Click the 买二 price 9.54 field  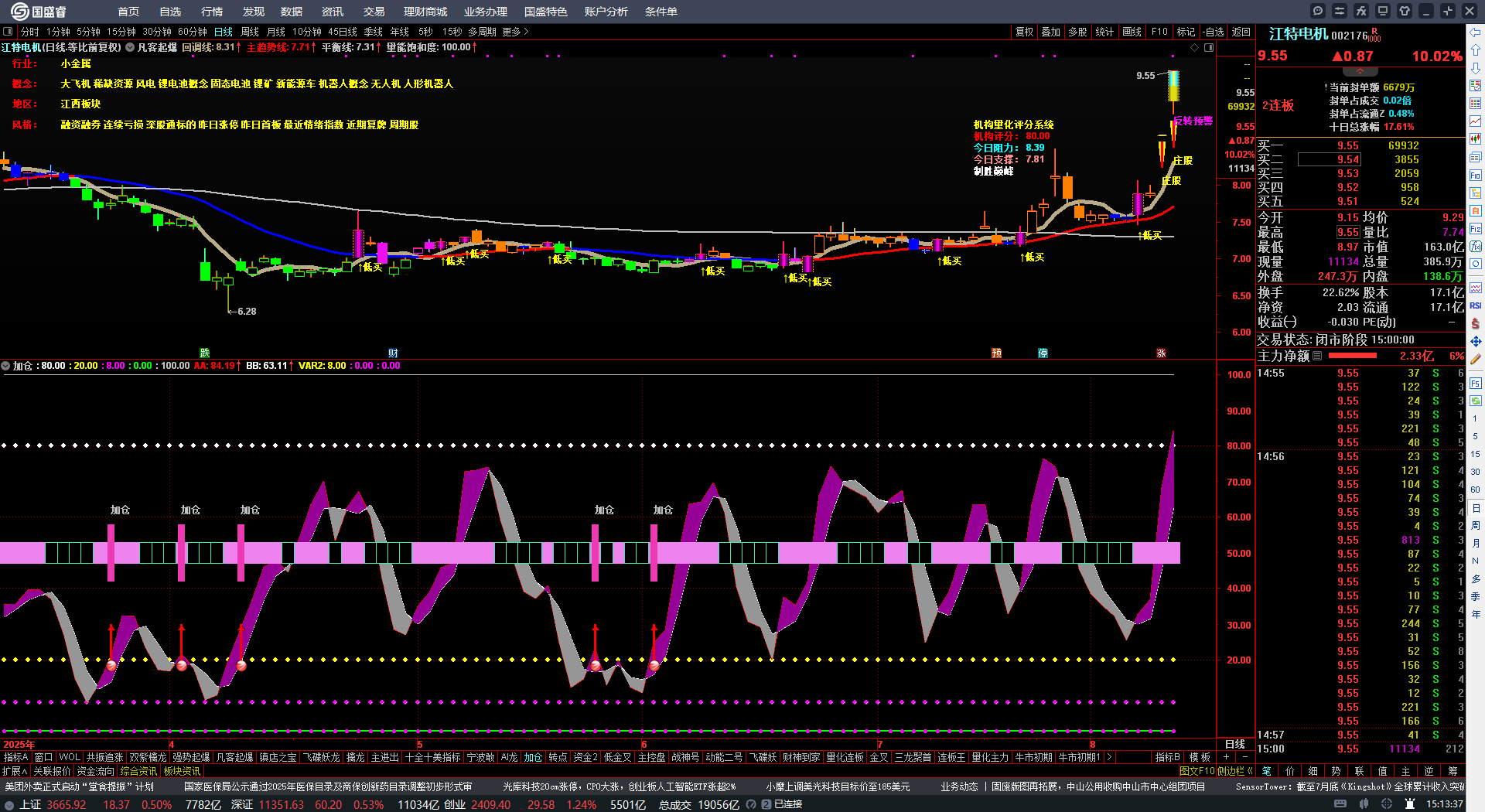point(1329,159)
